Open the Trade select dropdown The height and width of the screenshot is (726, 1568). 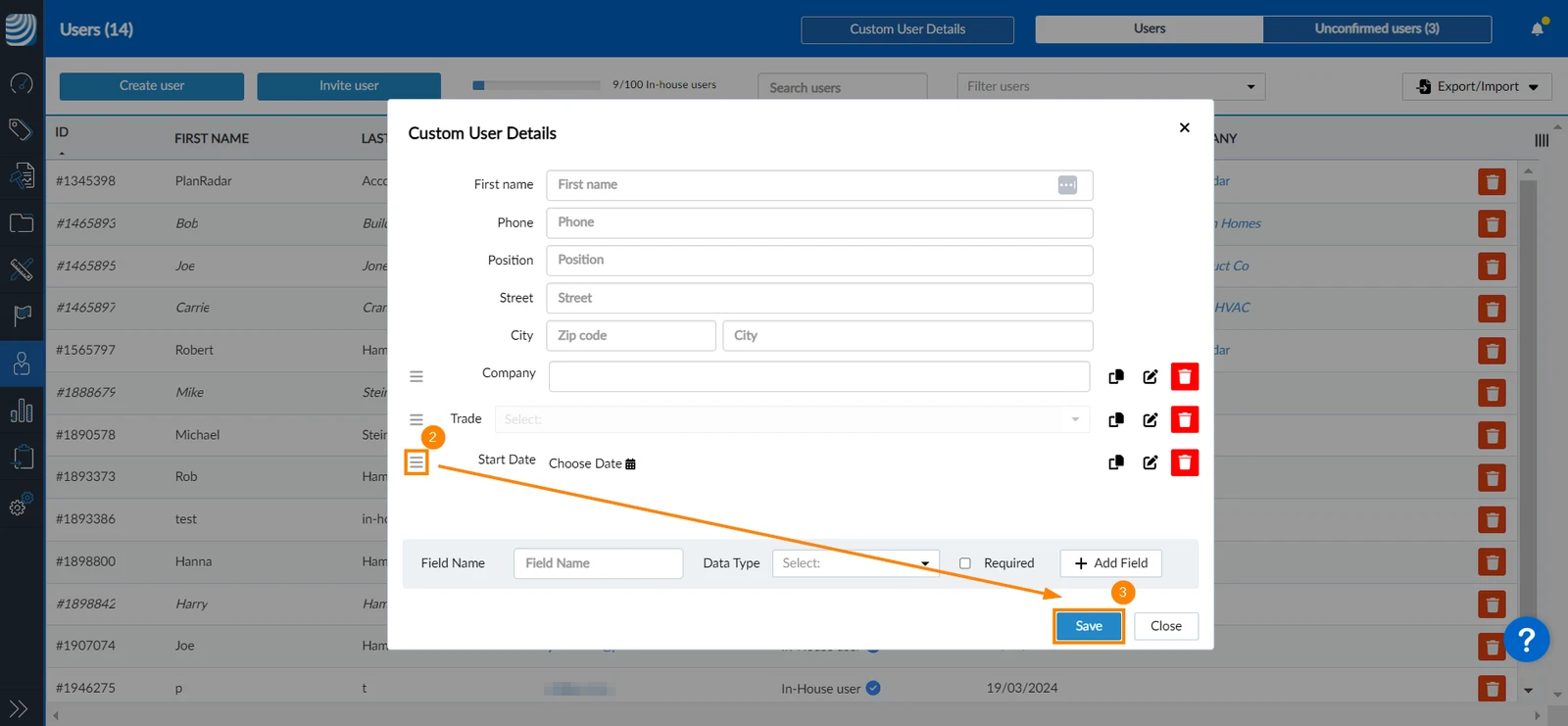(792, 419)
